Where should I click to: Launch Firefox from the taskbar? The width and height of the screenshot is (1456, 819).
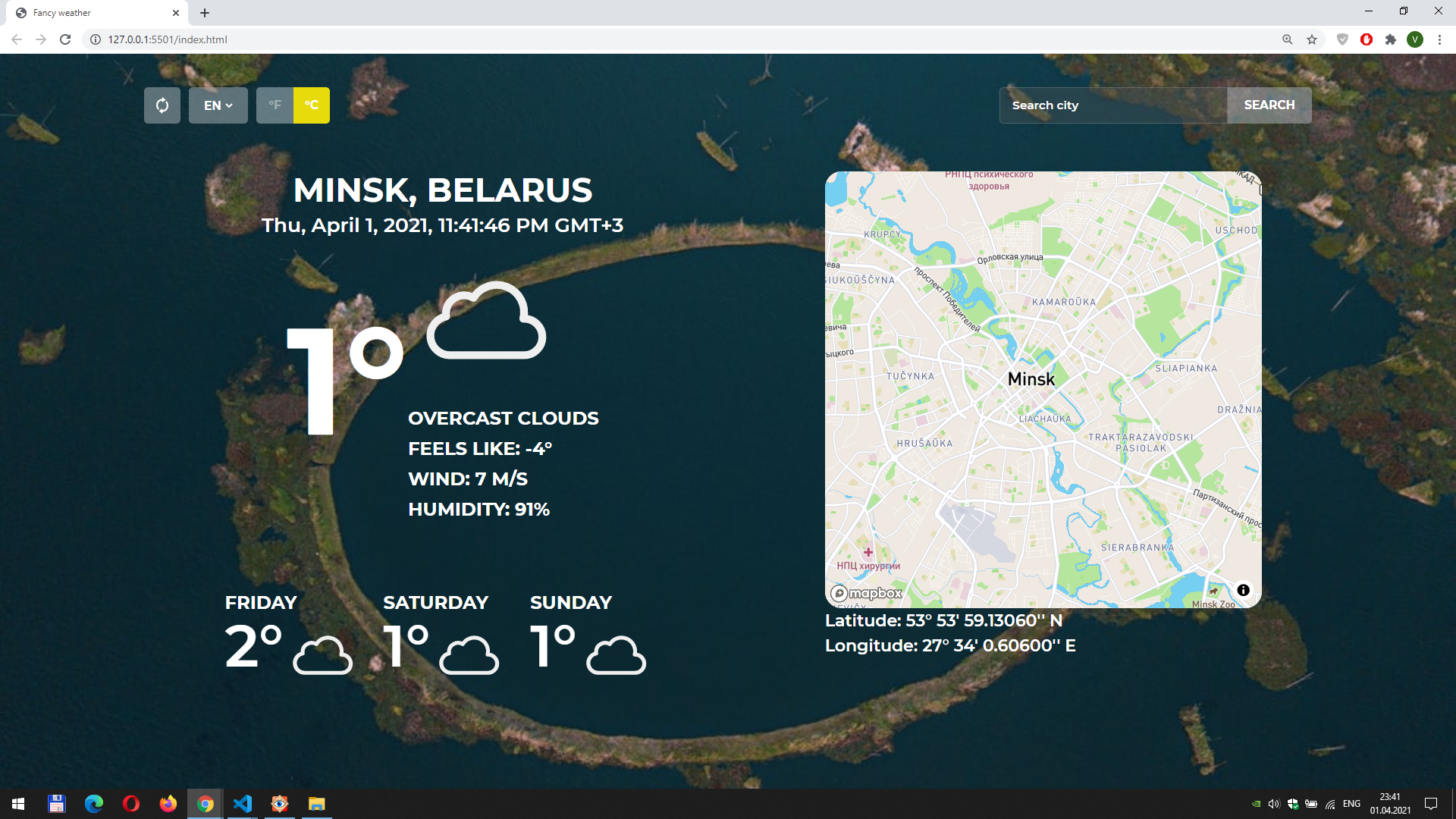coord(168,804)
